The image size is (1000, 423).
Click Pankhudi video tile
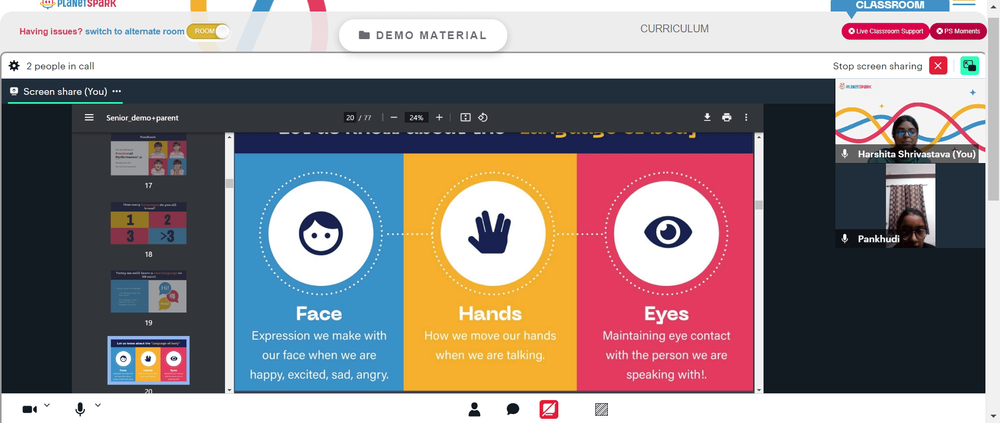pyautogui.click(x=910, y=205)
